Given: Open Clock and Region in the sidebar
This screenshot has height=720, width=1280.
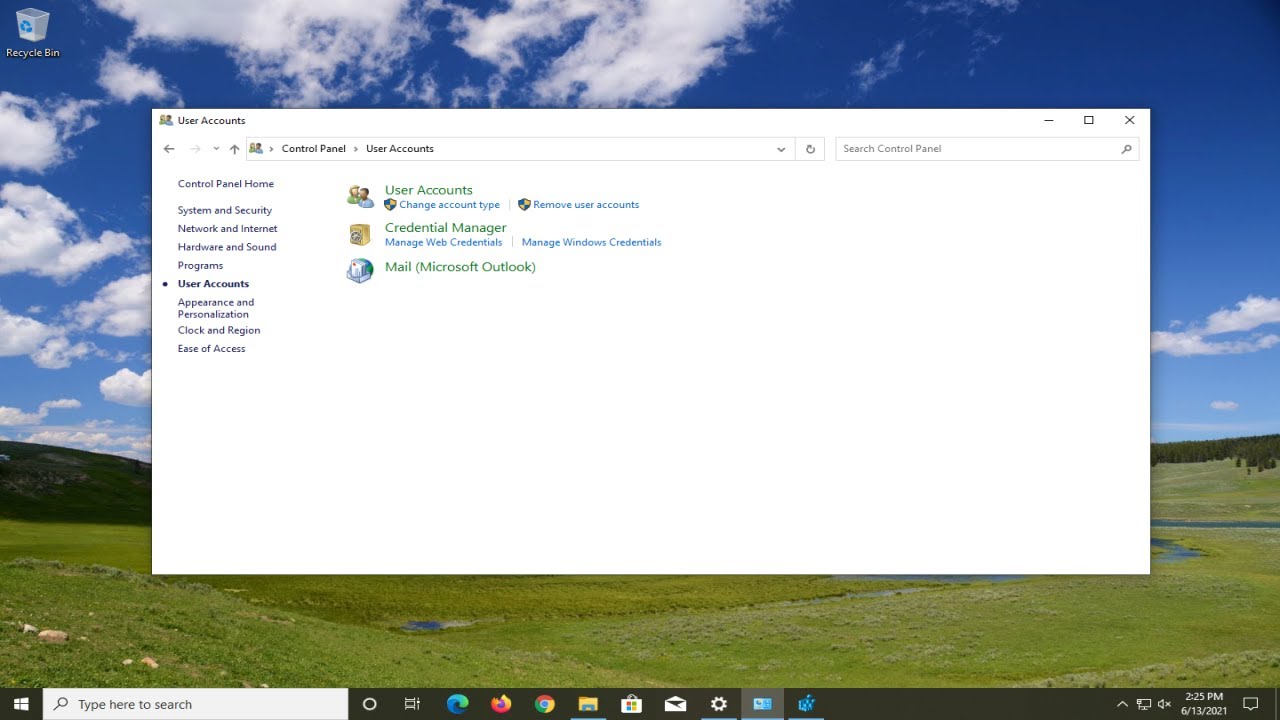Looking at the screenshot, I should click(219, 330).
